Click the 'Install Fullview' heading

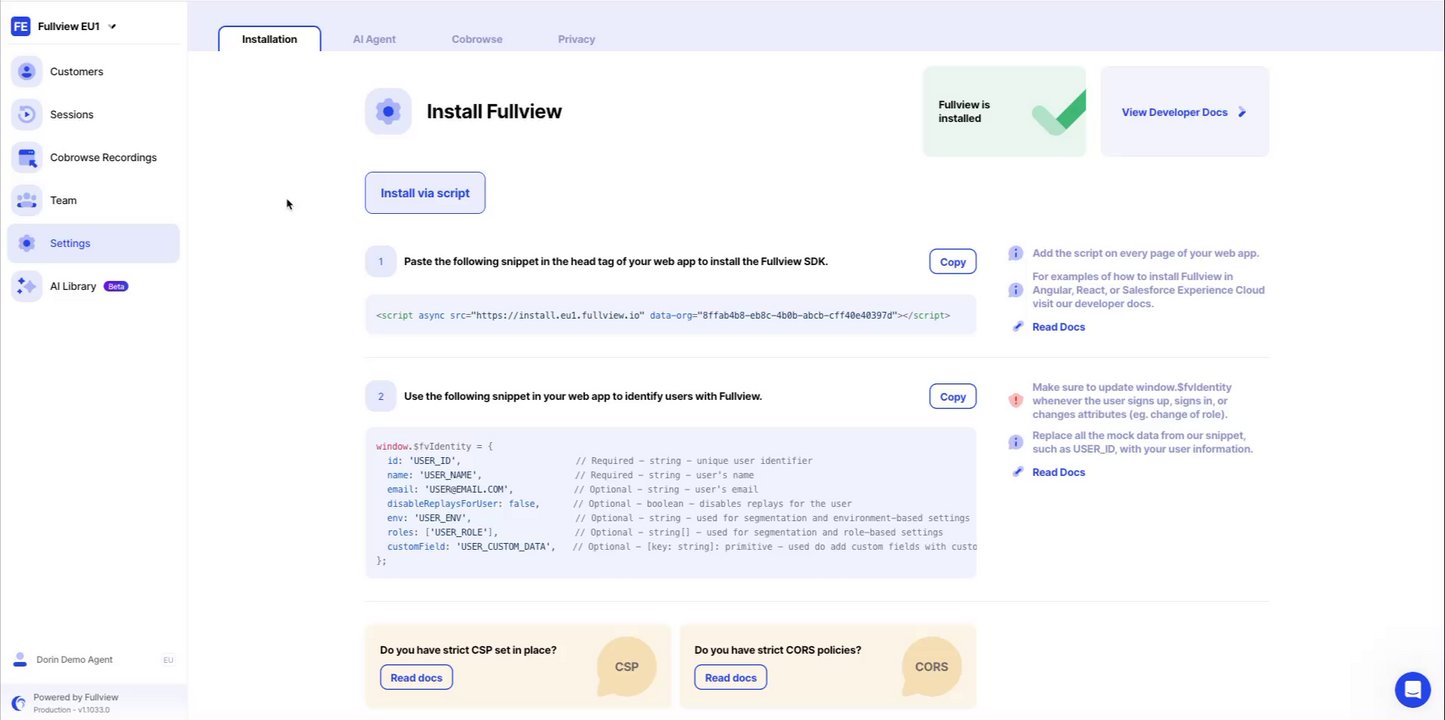494,111
